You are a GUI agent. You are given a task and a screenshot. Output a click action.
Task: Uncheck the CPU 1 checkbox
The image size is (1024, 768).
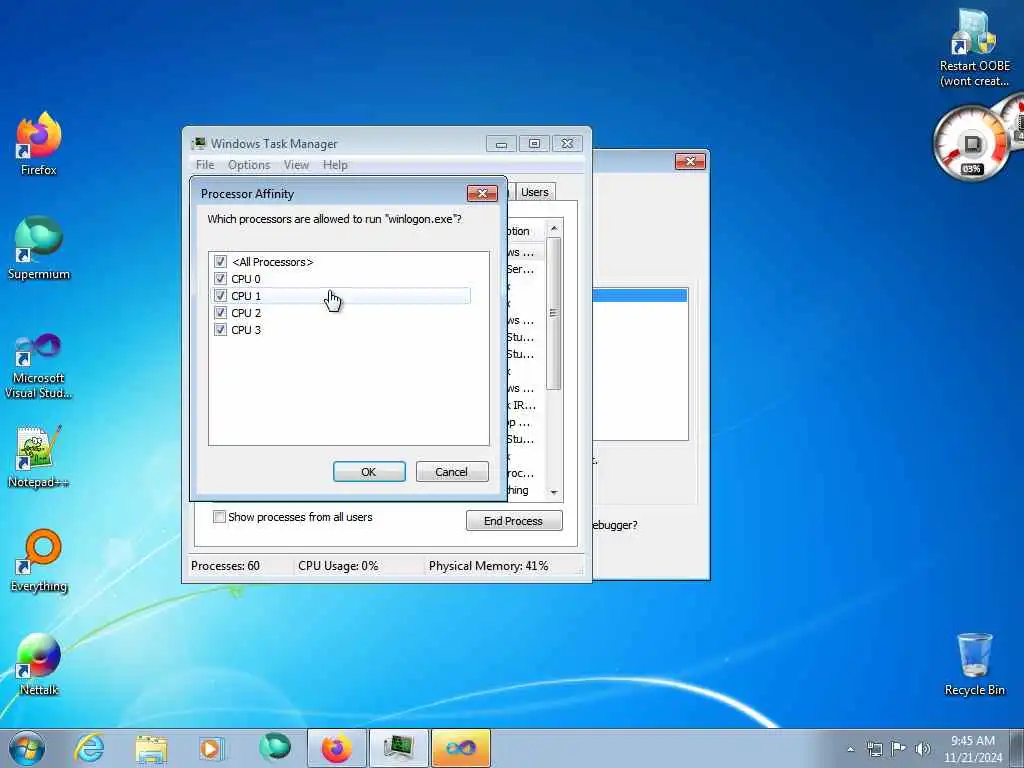pyautogui.click(x=220, y=295)
